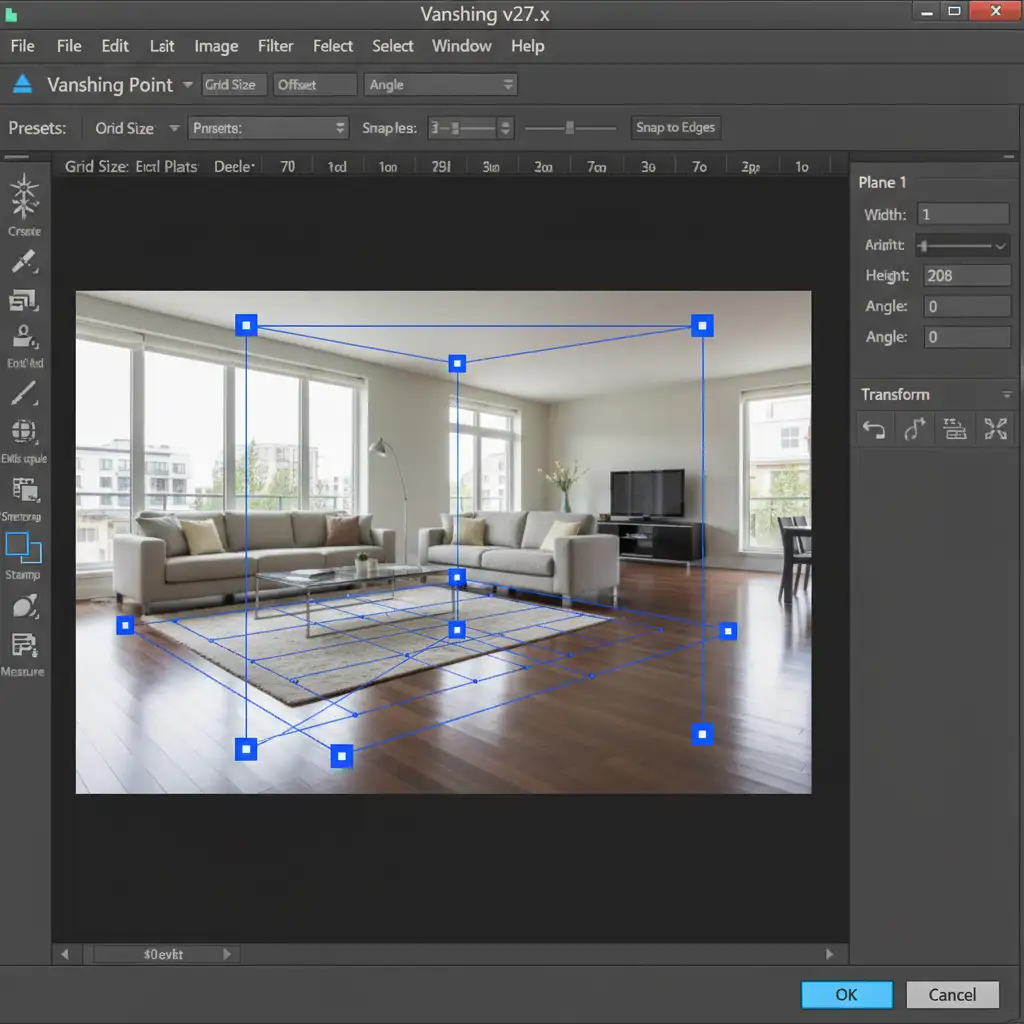Open the Window menu
This screenshot has height=1024, width=1024.
461,46
